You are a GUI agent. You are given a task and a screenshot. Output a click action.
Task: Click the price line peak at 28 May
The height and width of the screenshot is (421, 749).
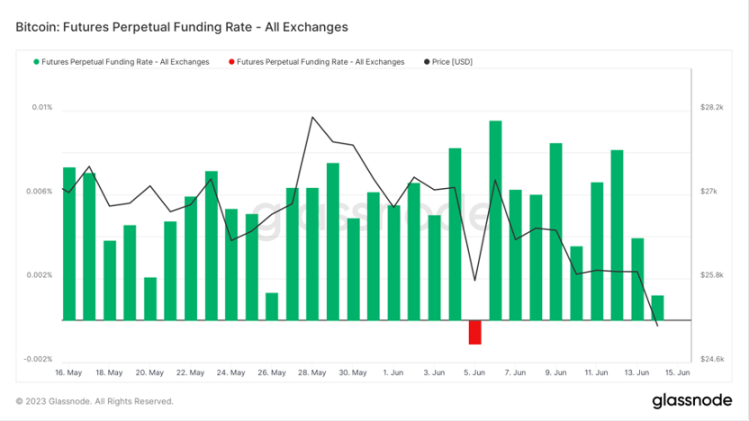coord(312,117)
